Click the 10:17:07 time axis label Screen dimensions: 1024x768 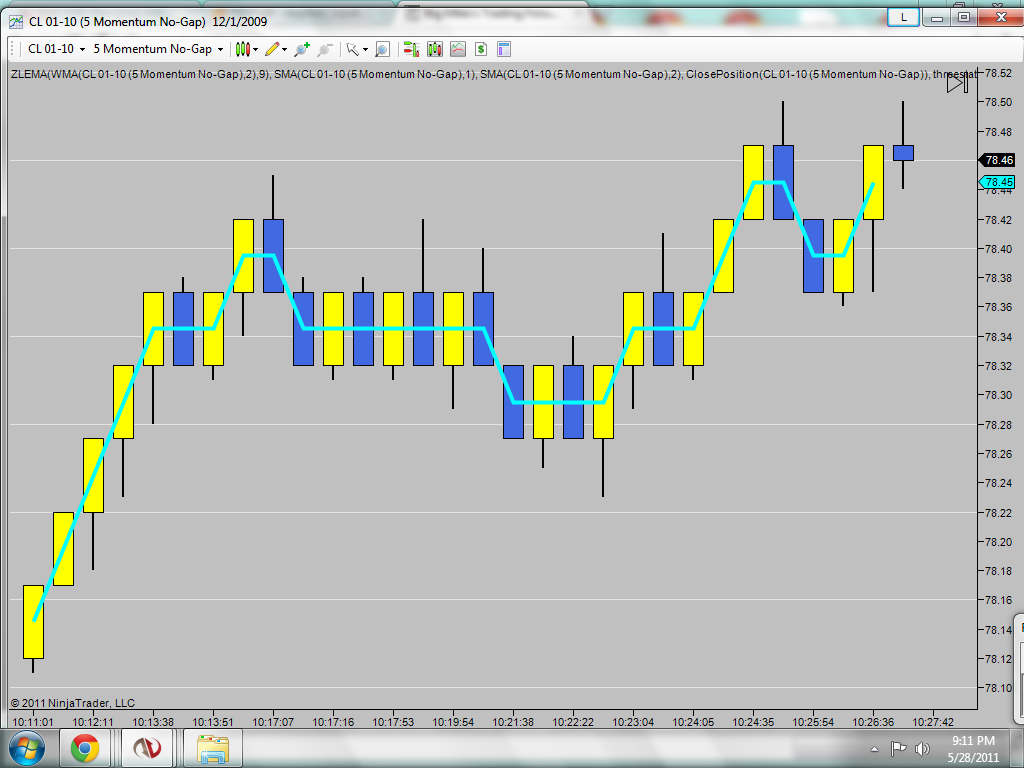coord(273,722)
